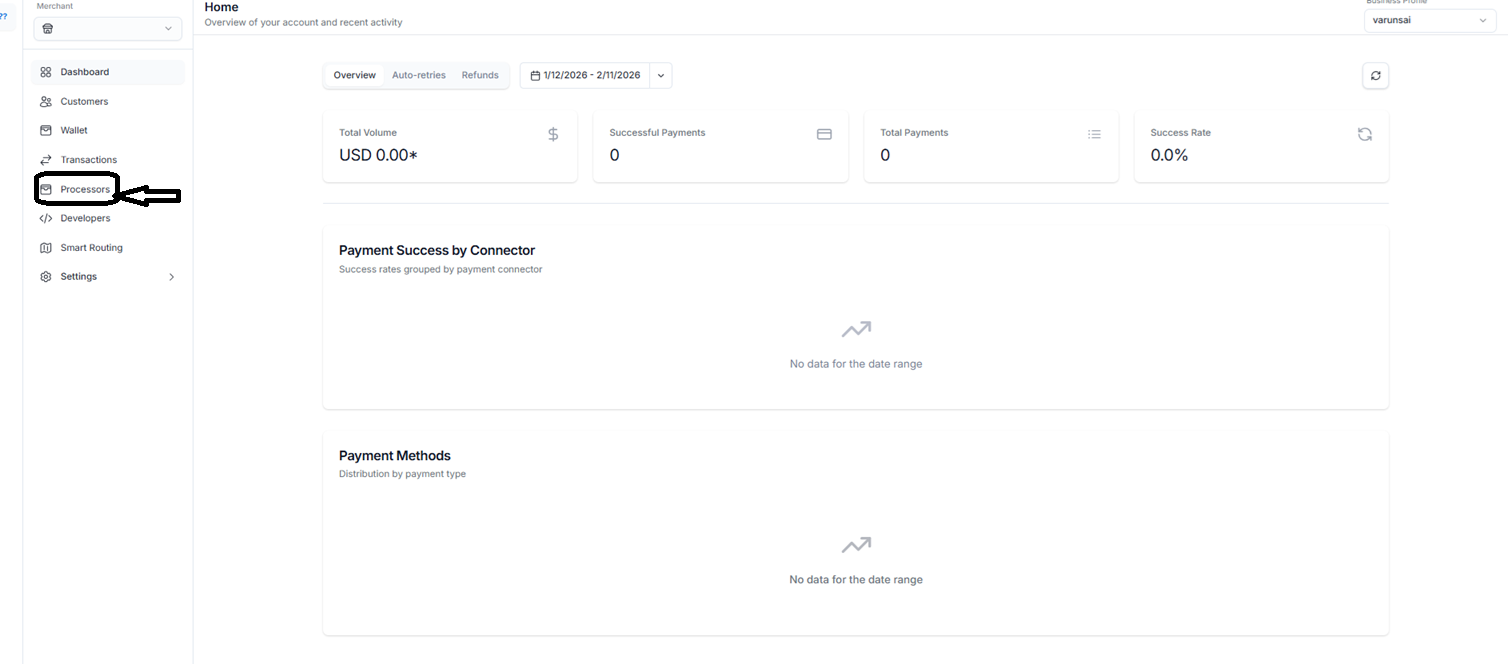Click the Total Volume card
Image resolution: width=1508 pixels, height=664 pixels.
coord(449,146)
